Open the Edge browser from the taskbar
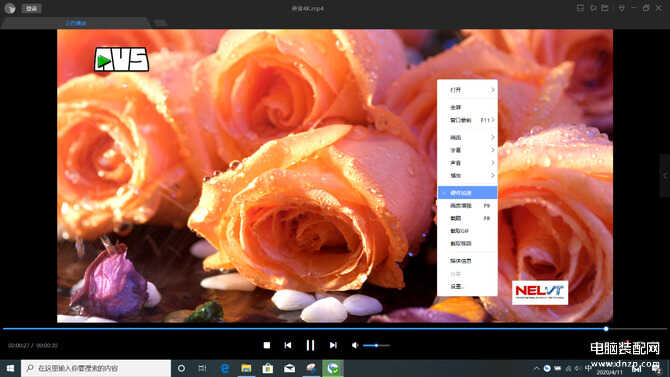 (x=225, y=368)
